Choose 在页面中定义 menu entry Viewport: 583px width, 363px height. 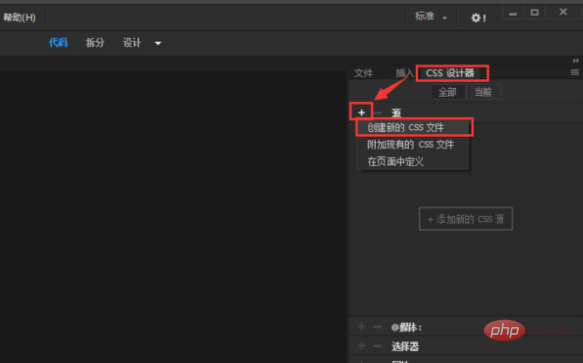[413, 161]
